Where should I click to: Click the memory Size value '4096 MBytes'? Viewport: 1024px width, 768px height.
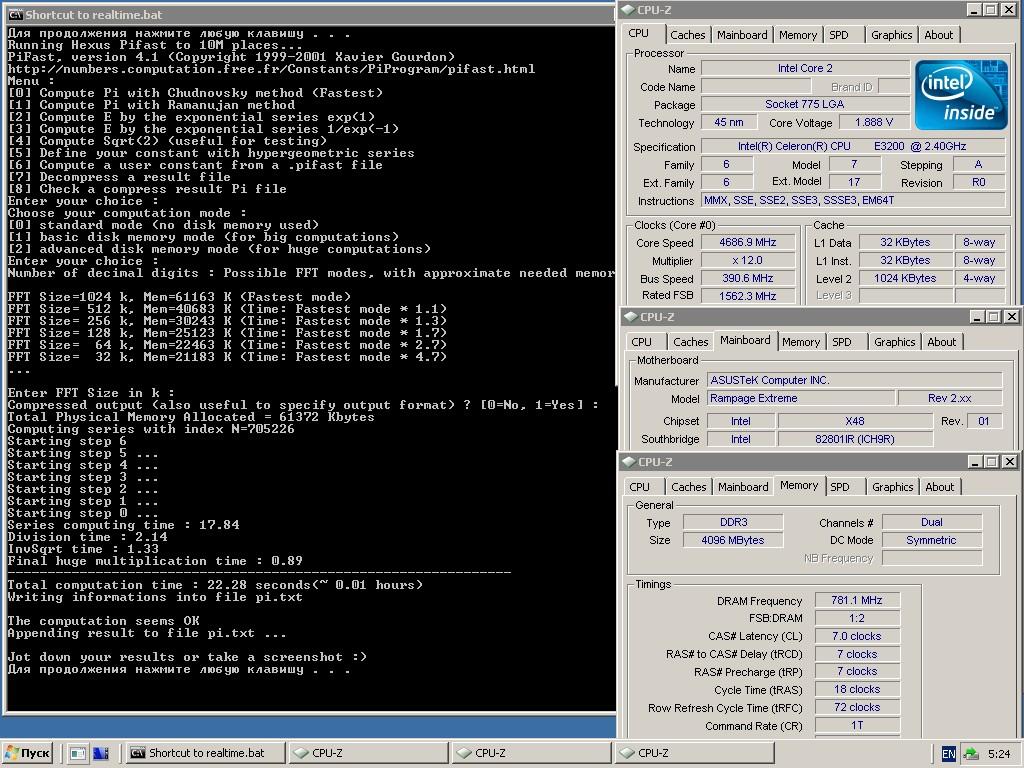point(733,540)
